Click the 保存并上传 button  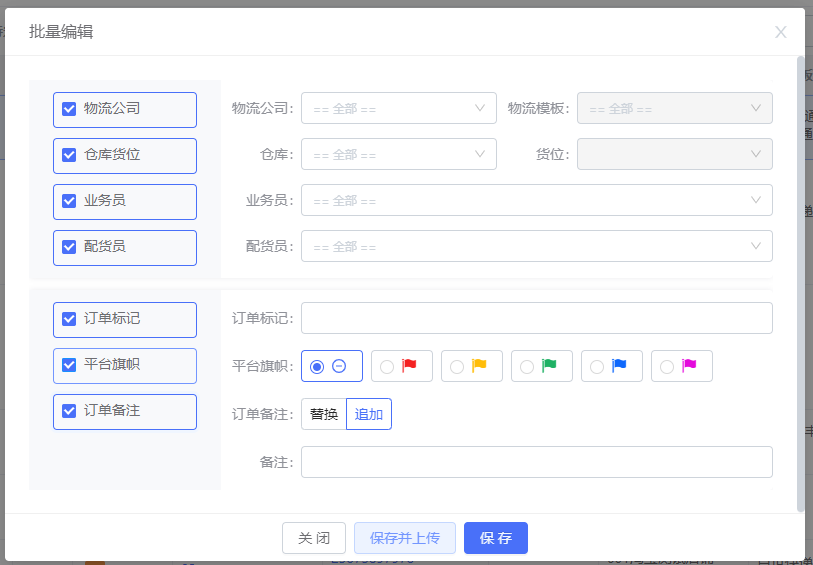click(404, 538)
